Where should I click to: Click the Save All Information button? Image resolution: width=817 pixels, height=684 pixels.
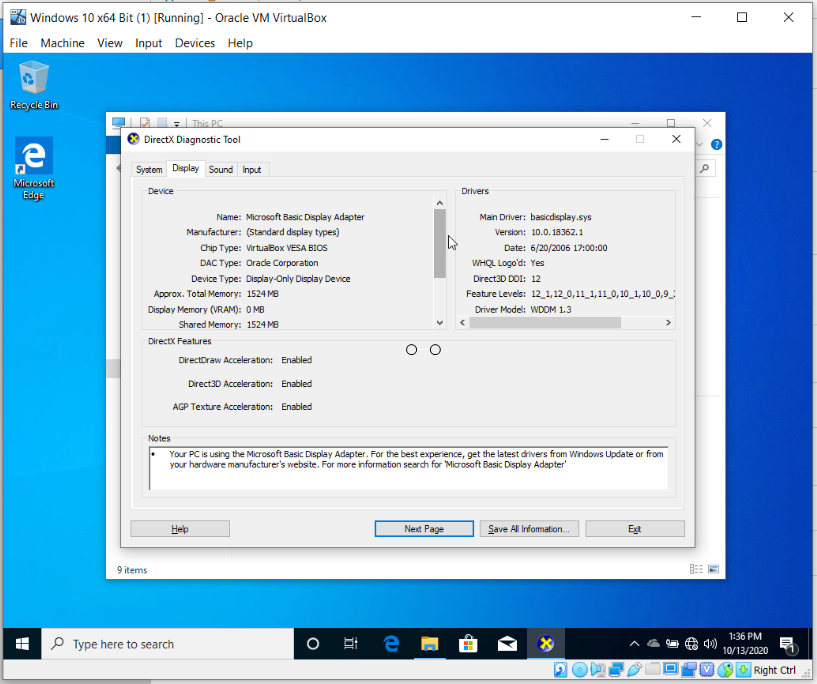[529, 528]
